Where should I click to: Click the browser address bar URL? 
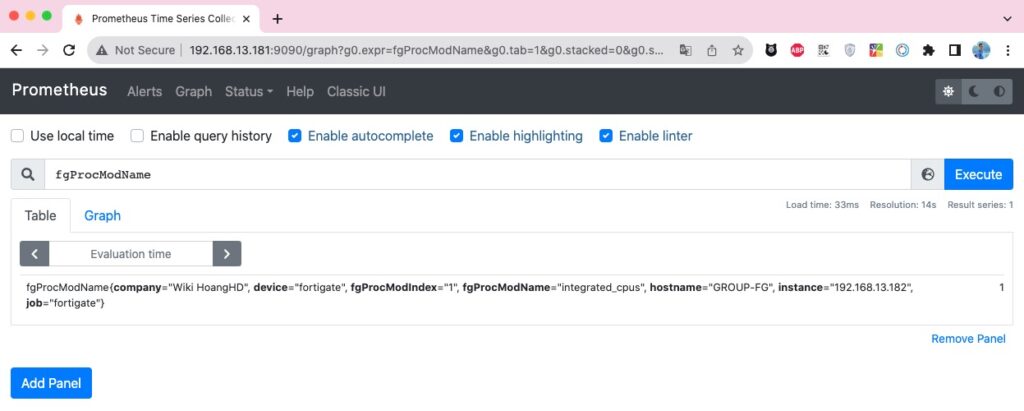(426, 50)
